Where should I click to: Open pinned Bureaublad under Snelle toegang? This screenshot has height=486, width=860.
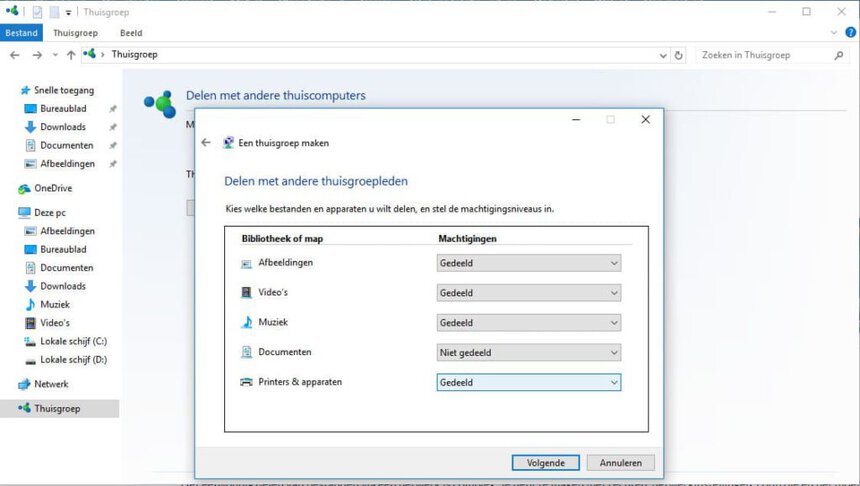(63, 109)
